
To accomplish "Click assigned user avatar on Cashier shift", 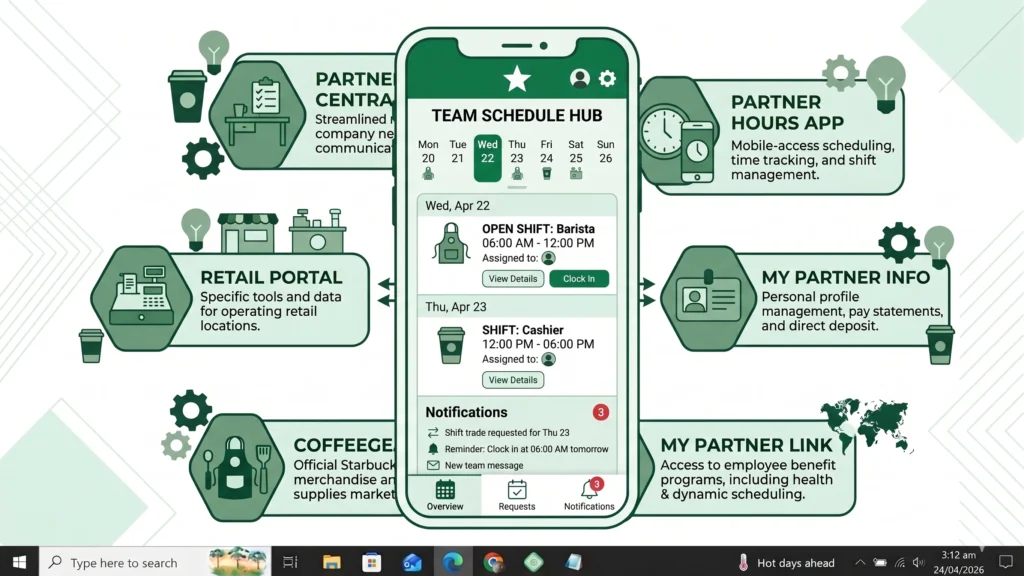I will tap(549, 359).
